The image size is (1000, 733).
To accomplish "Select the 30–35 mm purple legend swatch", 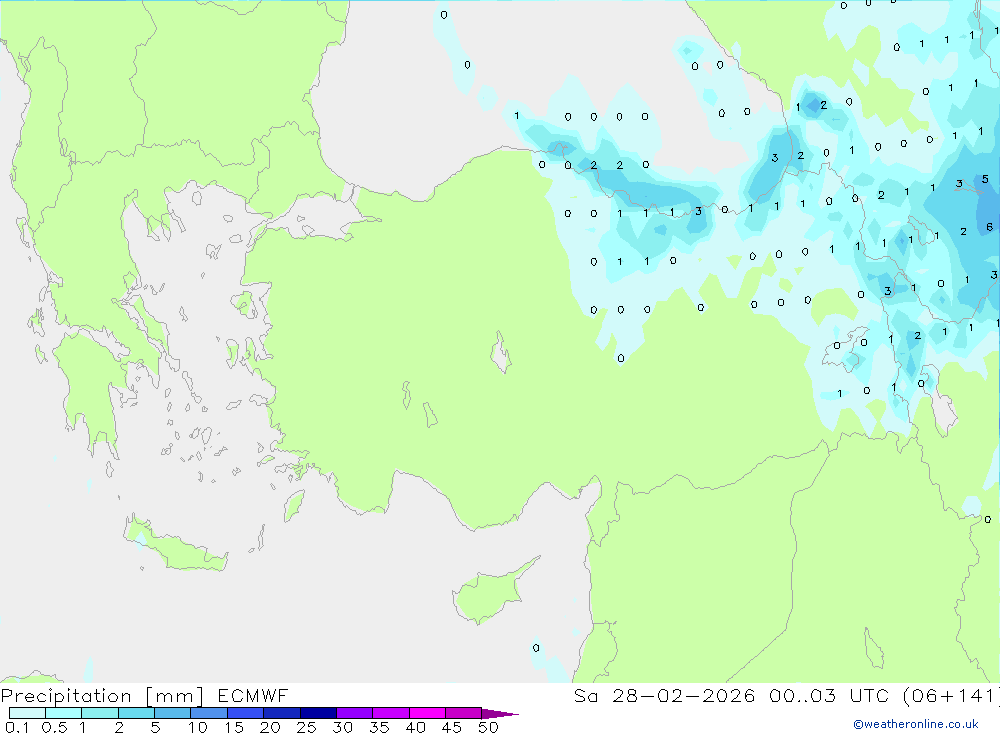I will pos(354,713).
